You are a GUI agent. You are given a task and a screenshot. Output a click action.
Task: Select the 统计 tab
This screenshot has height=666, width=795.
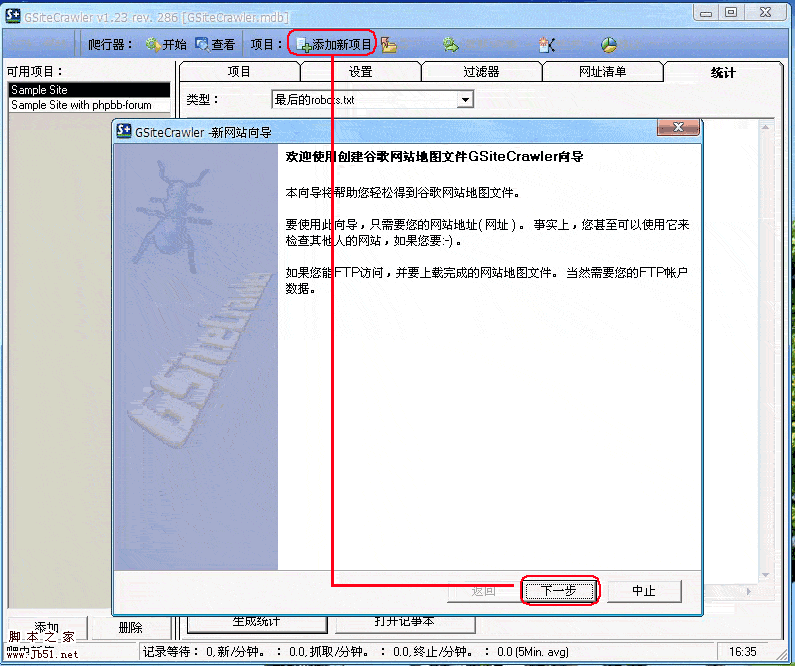point(723,72)
